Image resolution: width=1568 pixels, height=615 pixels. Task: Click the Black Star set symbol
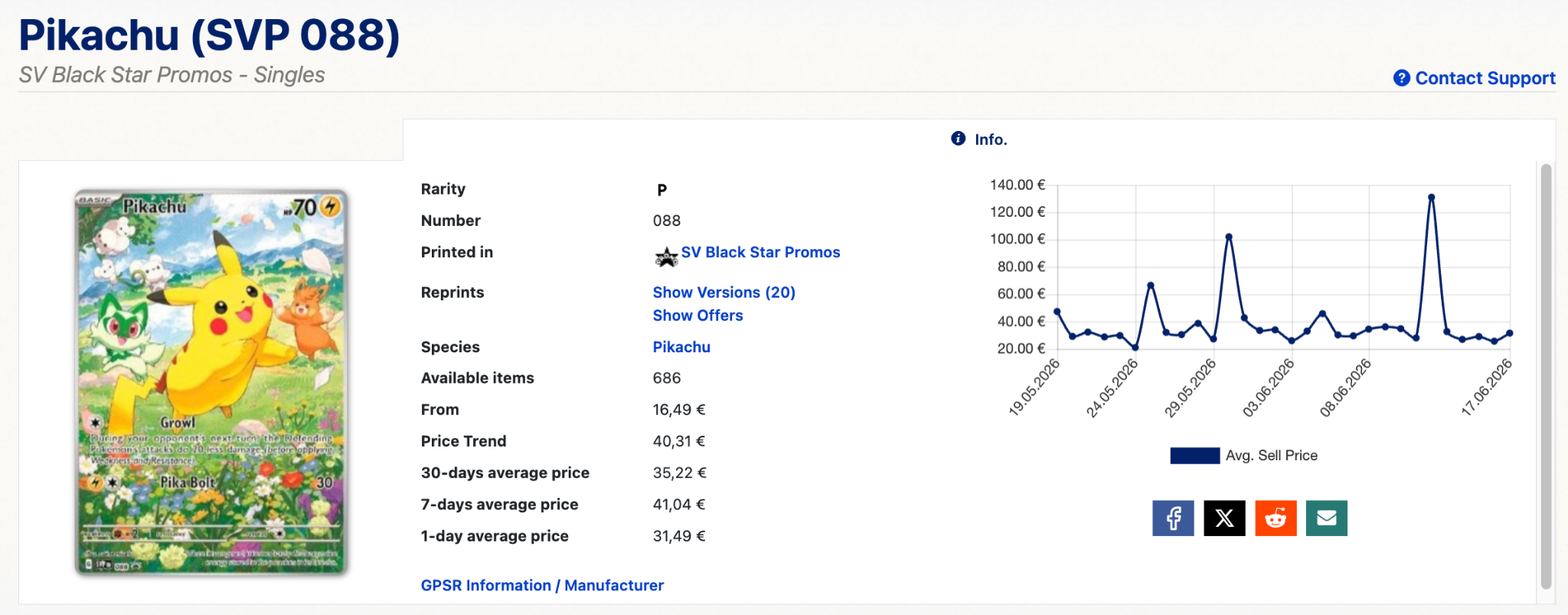click(666, 257)
